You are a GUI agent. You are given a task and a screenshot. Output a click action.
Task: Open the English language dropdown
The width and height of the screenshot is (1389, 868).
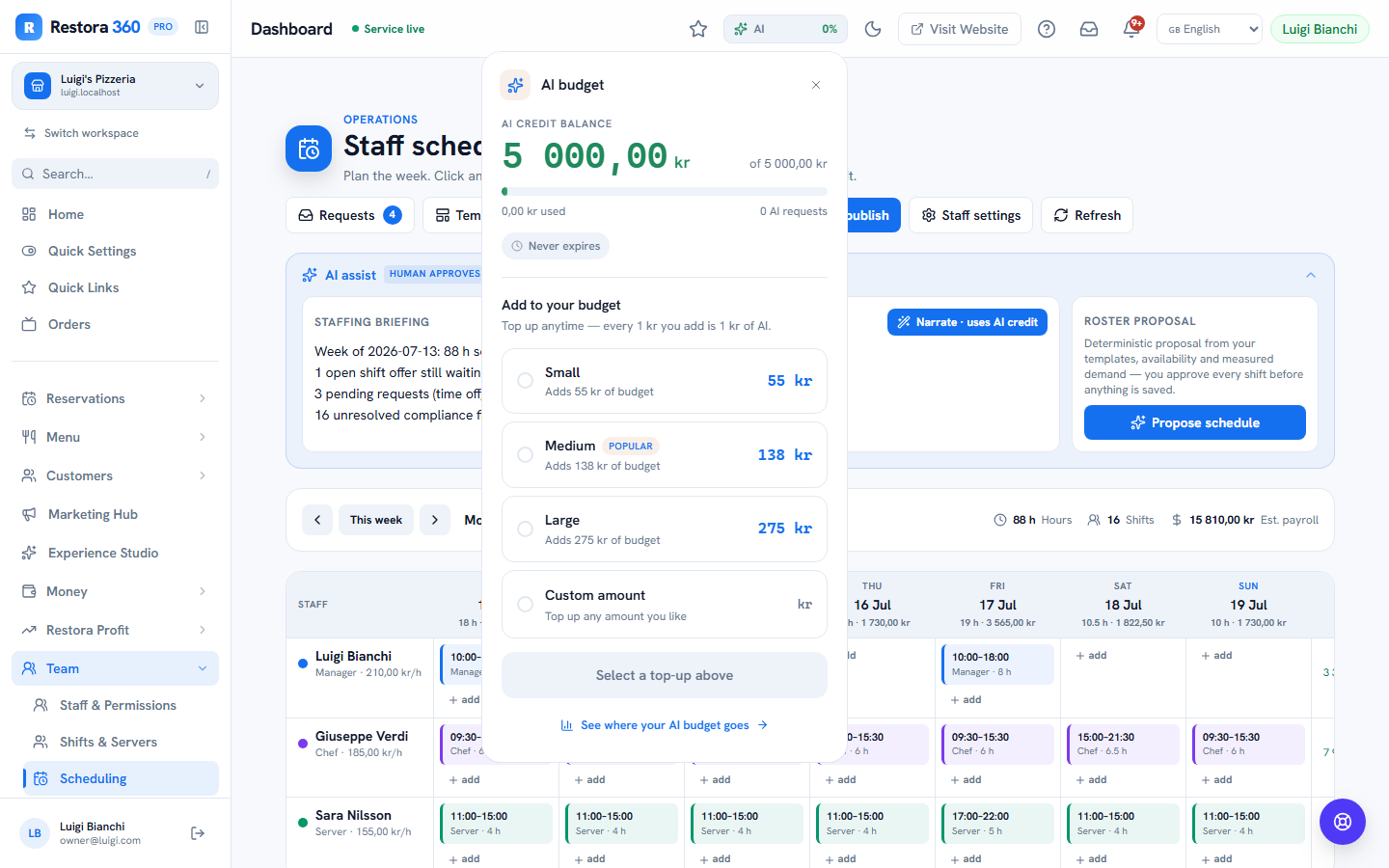click(1209, 29)
